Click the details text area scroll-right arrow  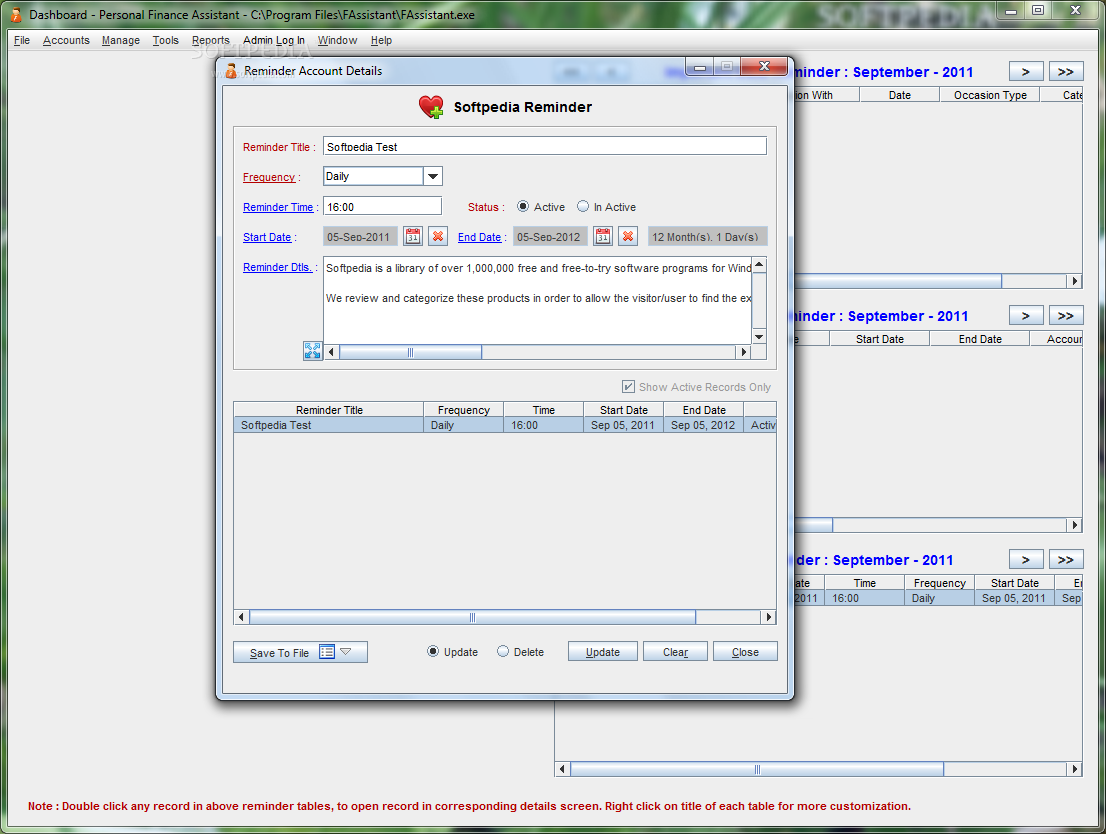point(743,351)
